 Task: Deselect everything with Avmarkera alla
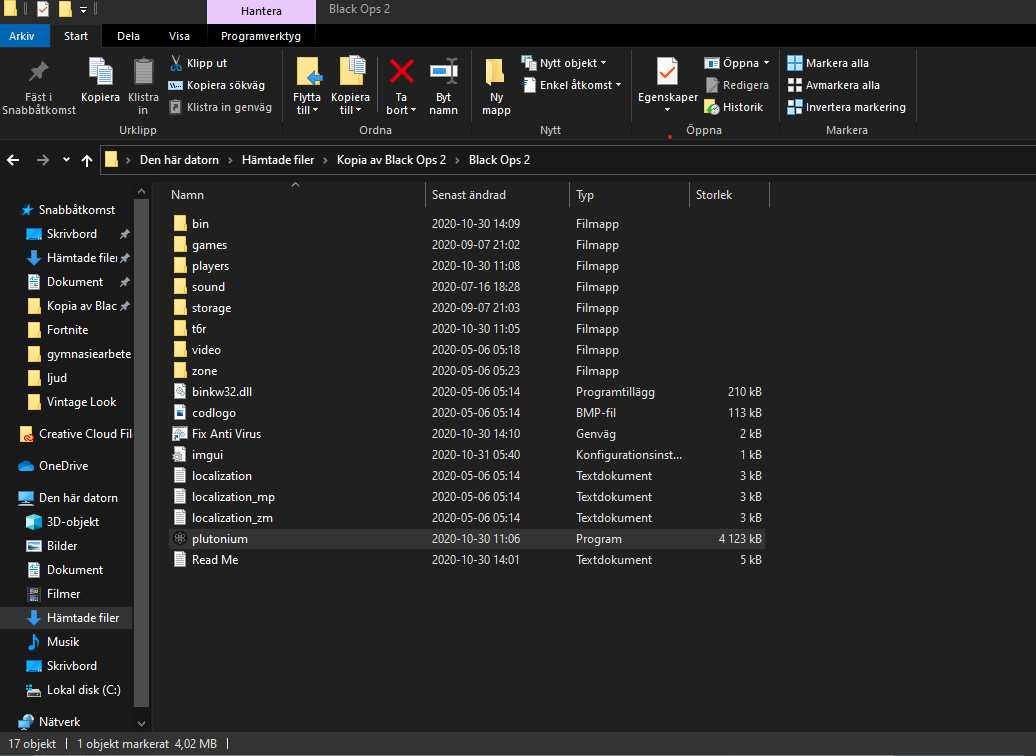click(834, 85)
